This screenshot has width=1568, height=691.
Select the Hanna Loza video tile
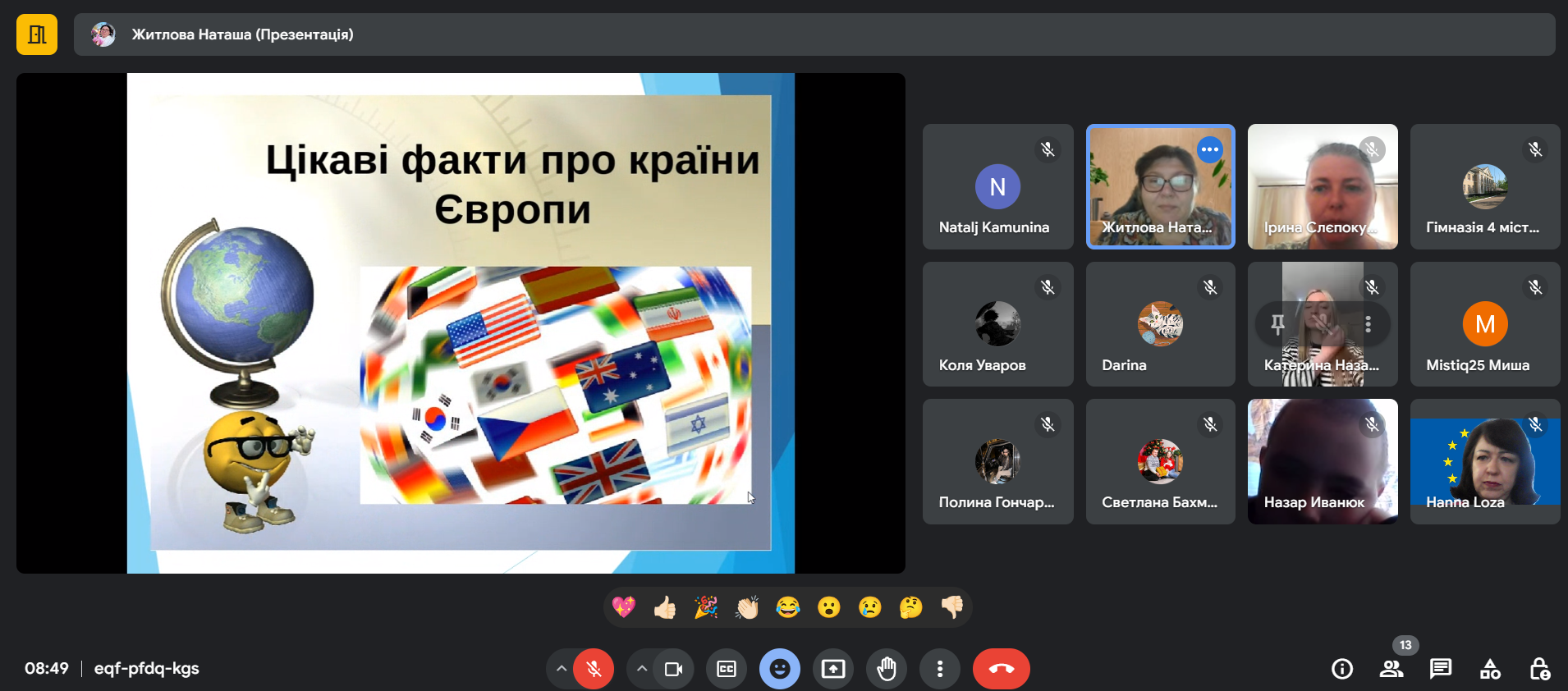1484,461
